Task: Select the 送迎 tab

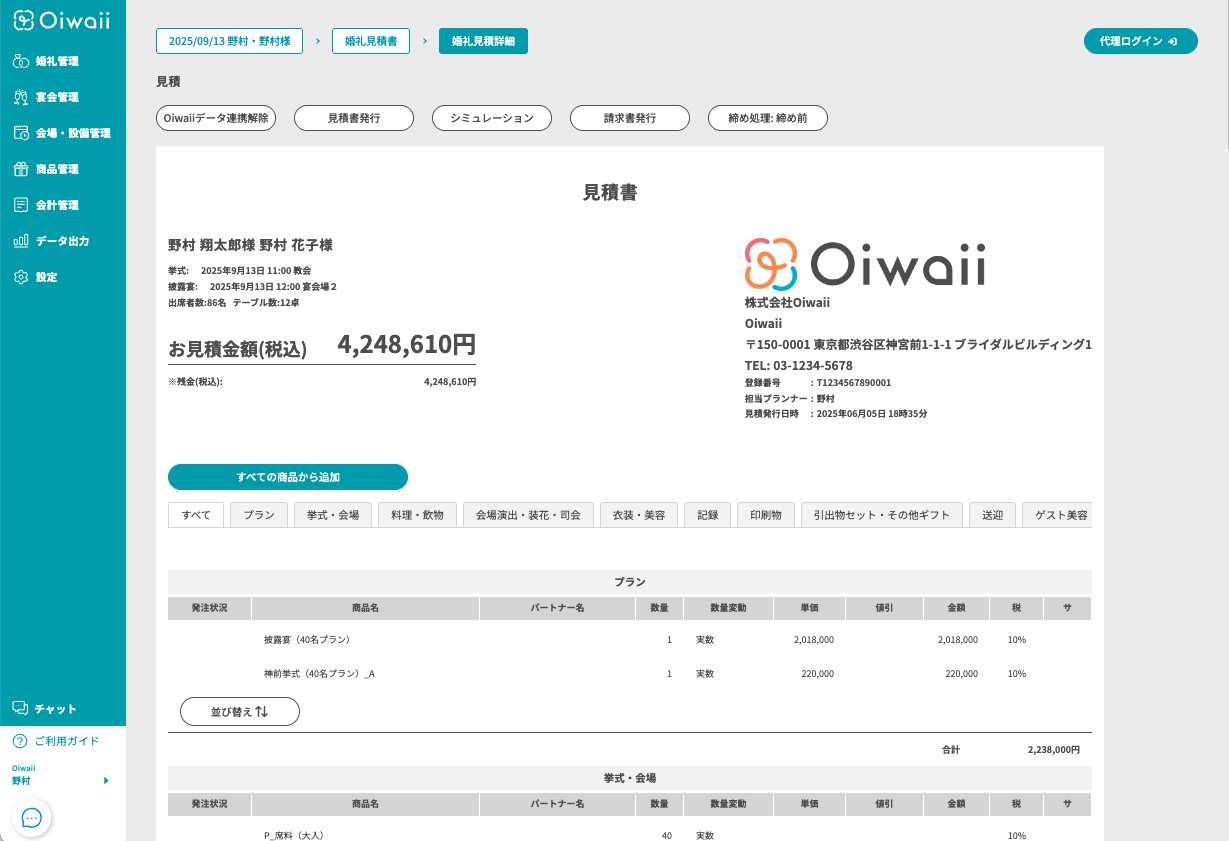Action: click(x=992, y=515)
